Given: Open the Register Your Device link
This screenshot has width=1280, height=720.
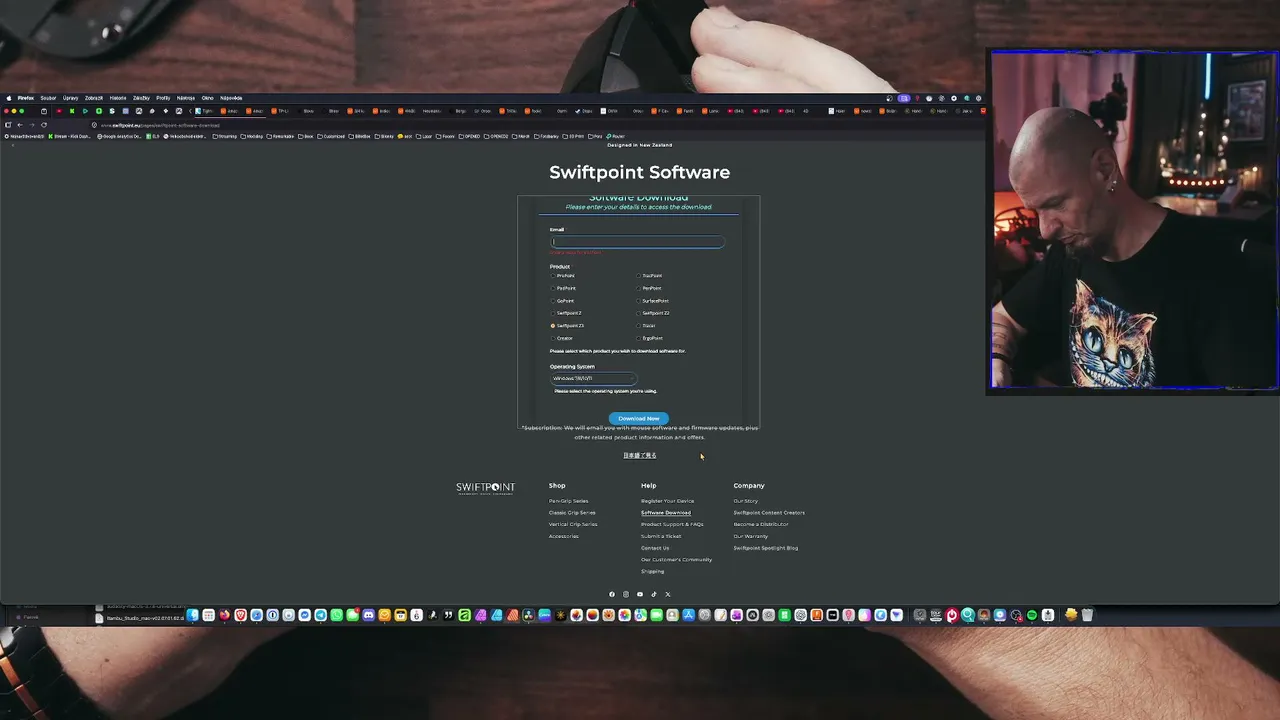Looking at the screenshot, I should pos(667,501).
